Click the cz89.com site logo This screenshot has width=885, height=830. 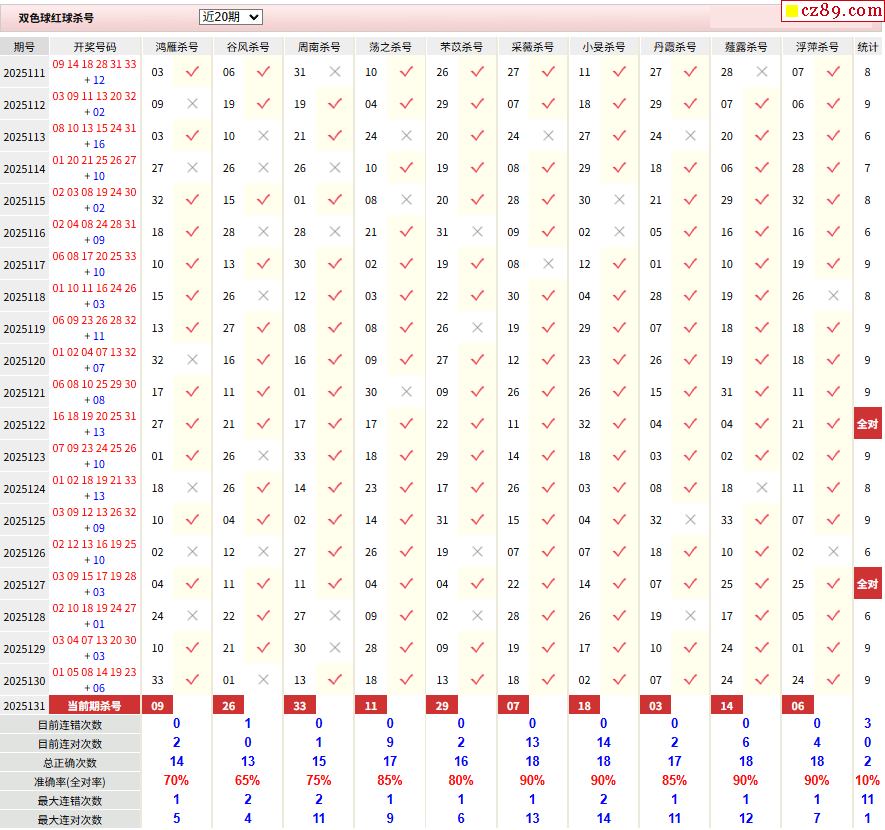833,11
